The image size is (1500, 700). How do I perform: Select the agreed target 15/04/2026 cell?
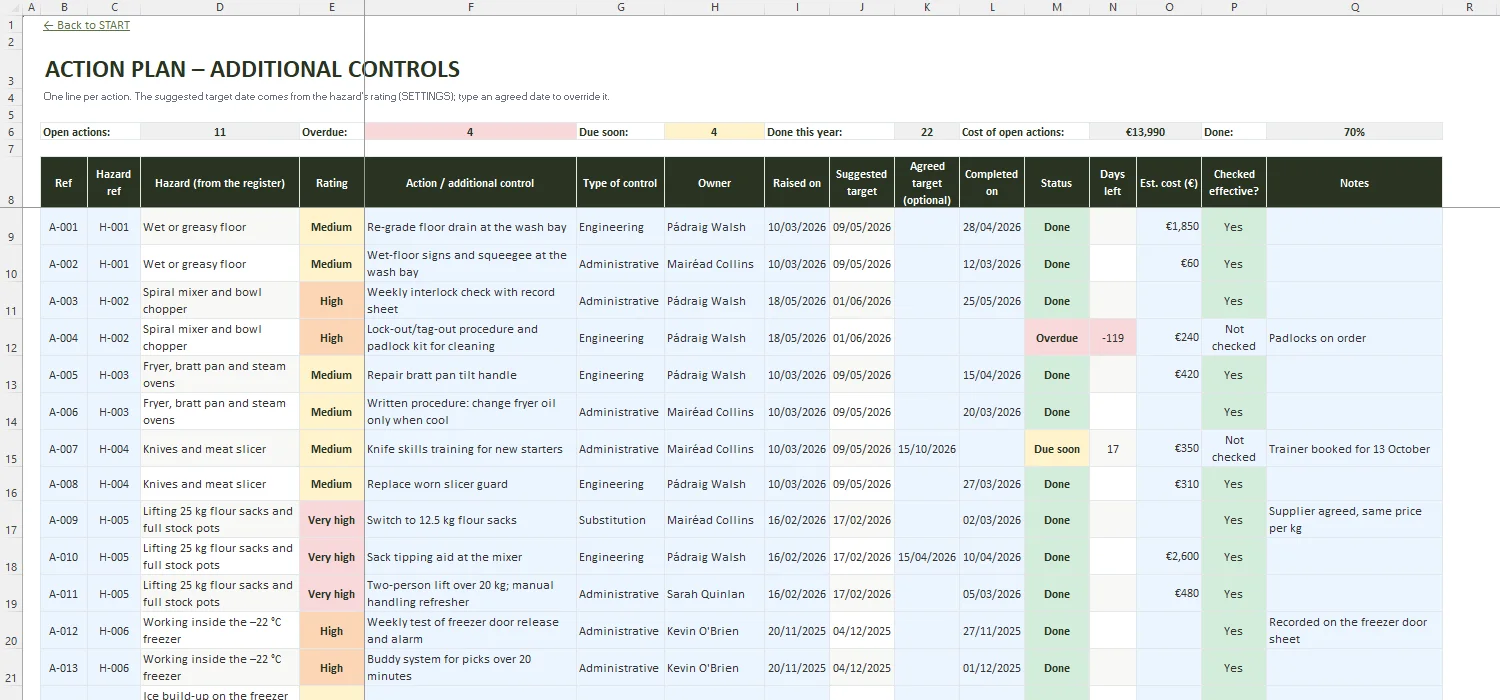point(927,557)
